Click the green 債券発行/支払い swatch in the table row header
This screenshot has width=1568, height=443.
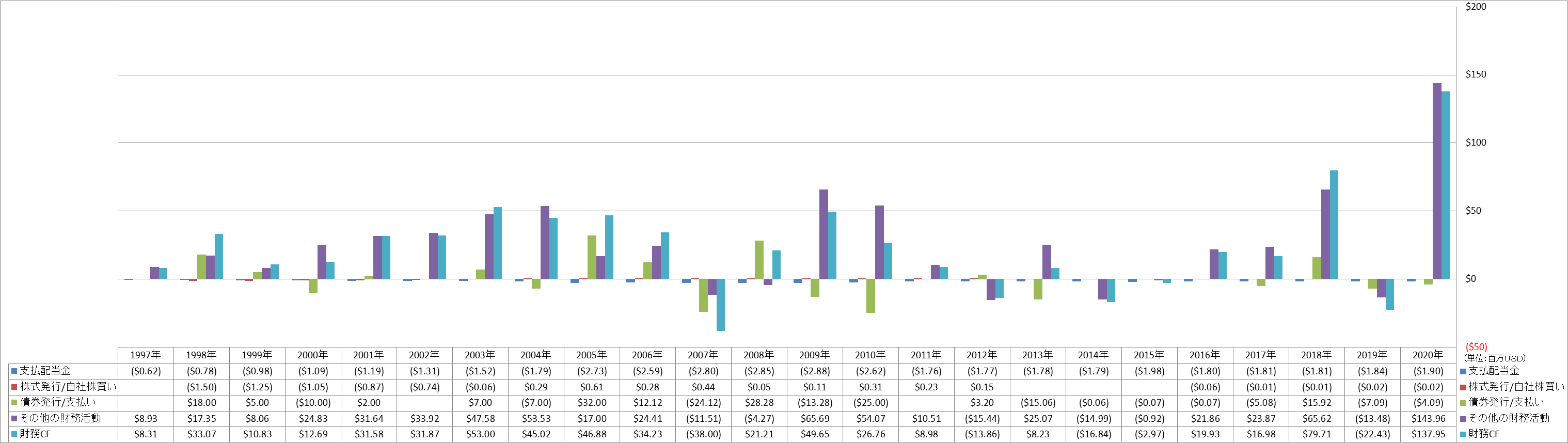[14, 403]
